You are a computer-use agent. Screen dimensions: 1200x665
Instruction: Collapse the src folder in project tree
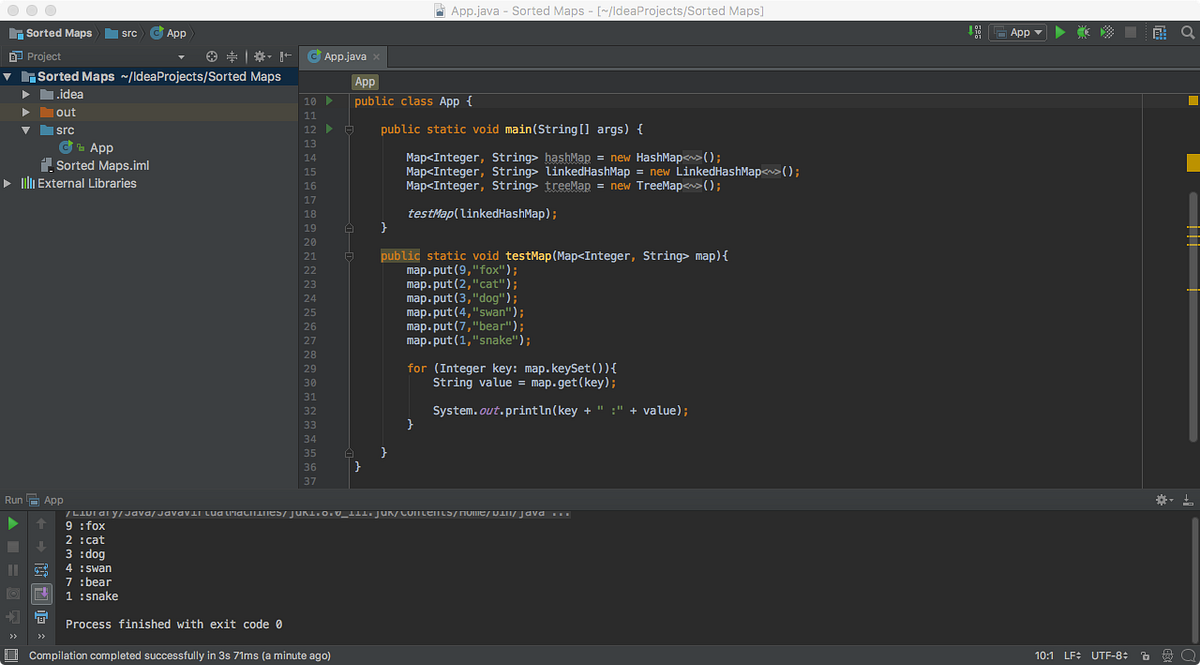27,130
